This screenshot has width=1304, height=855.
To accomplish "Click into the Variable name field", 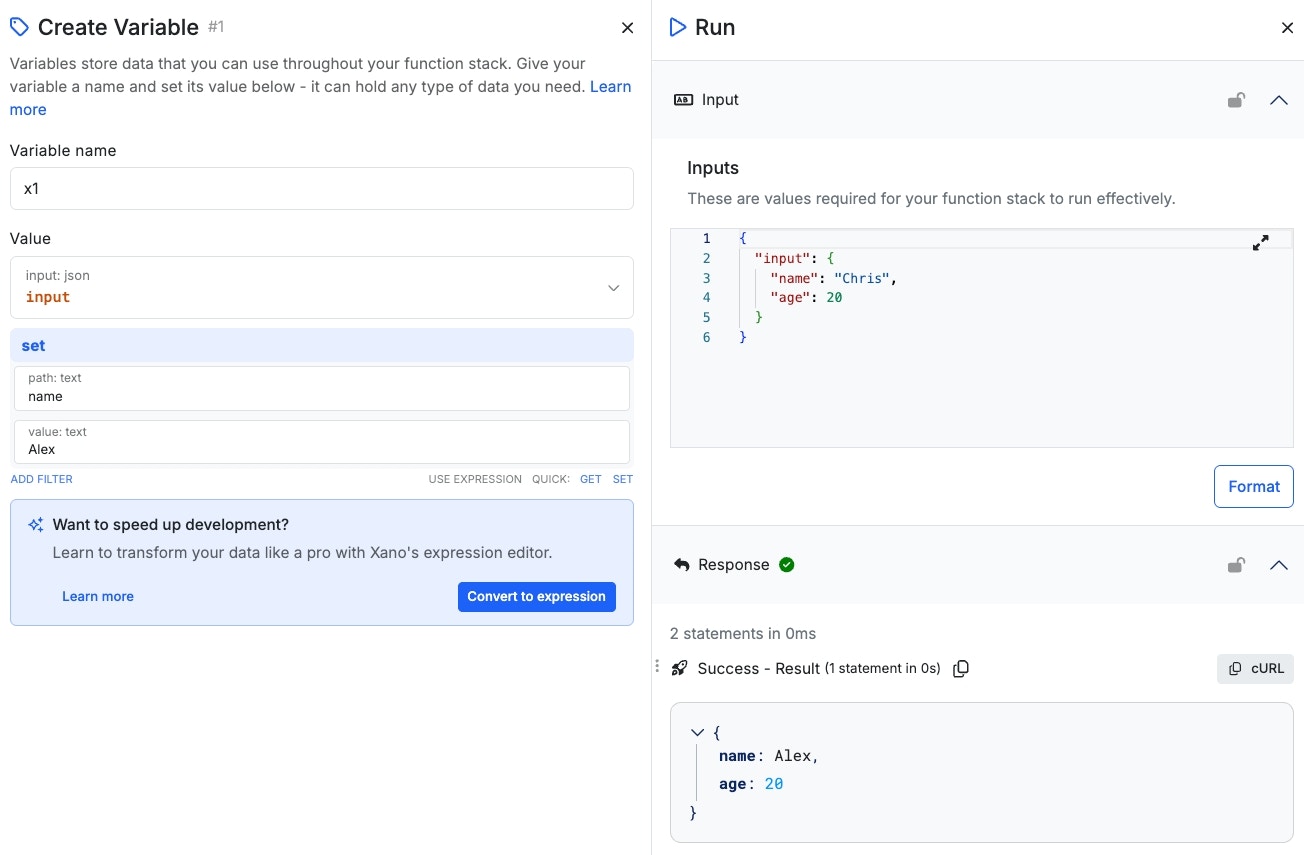I will [x=321, y=188].
